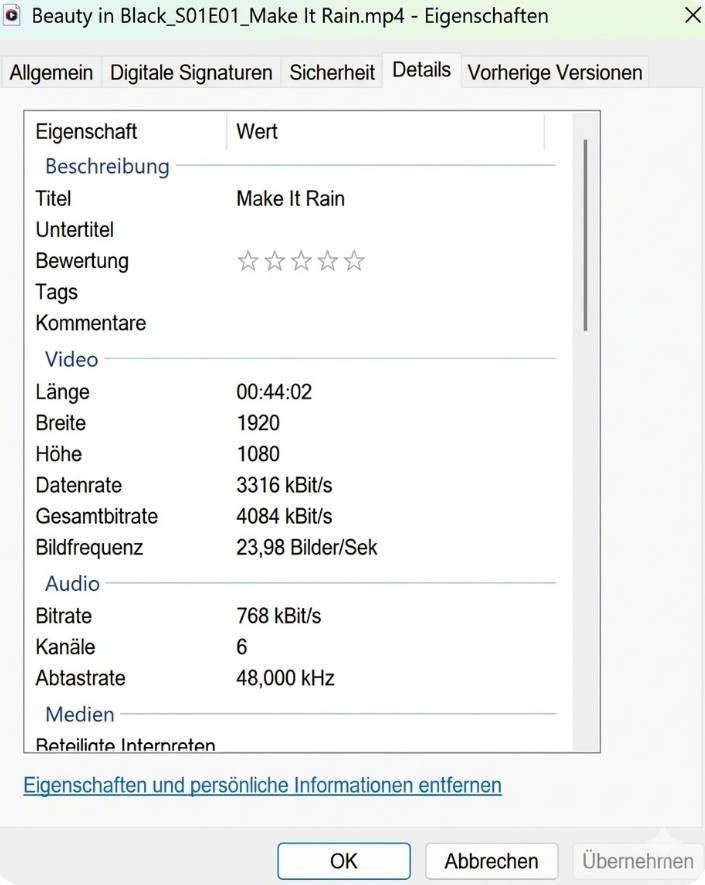Confirm the dialog with OK
Image resolution: width=705 pixels, height=885 pixels.
click(343, 861)
